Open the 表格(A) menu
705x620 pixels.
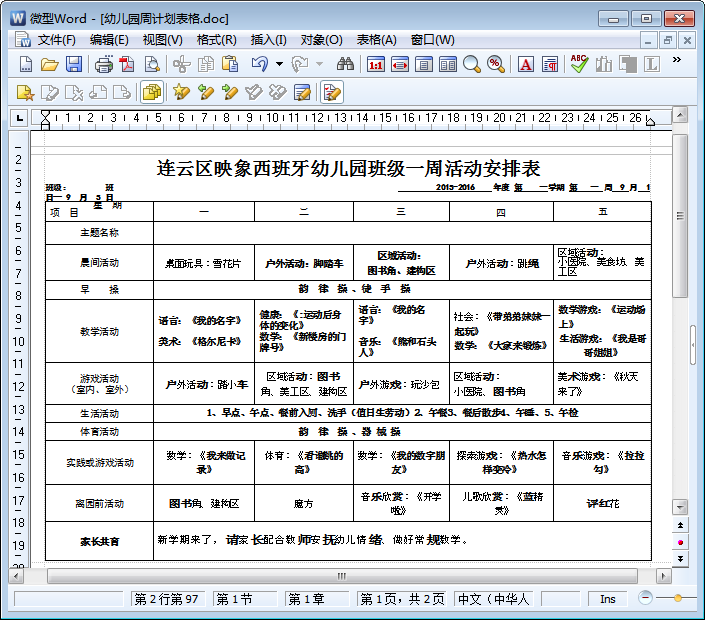[x=377, y=40]
